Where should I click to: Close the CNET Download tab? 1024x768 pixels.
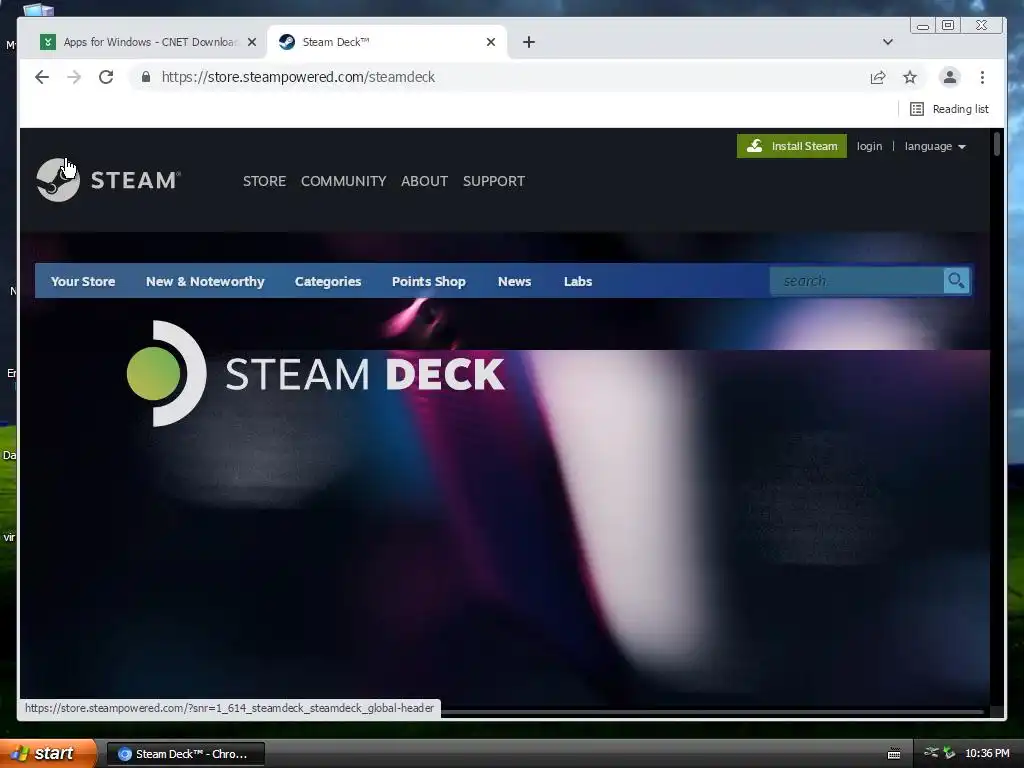coord(252,42)
